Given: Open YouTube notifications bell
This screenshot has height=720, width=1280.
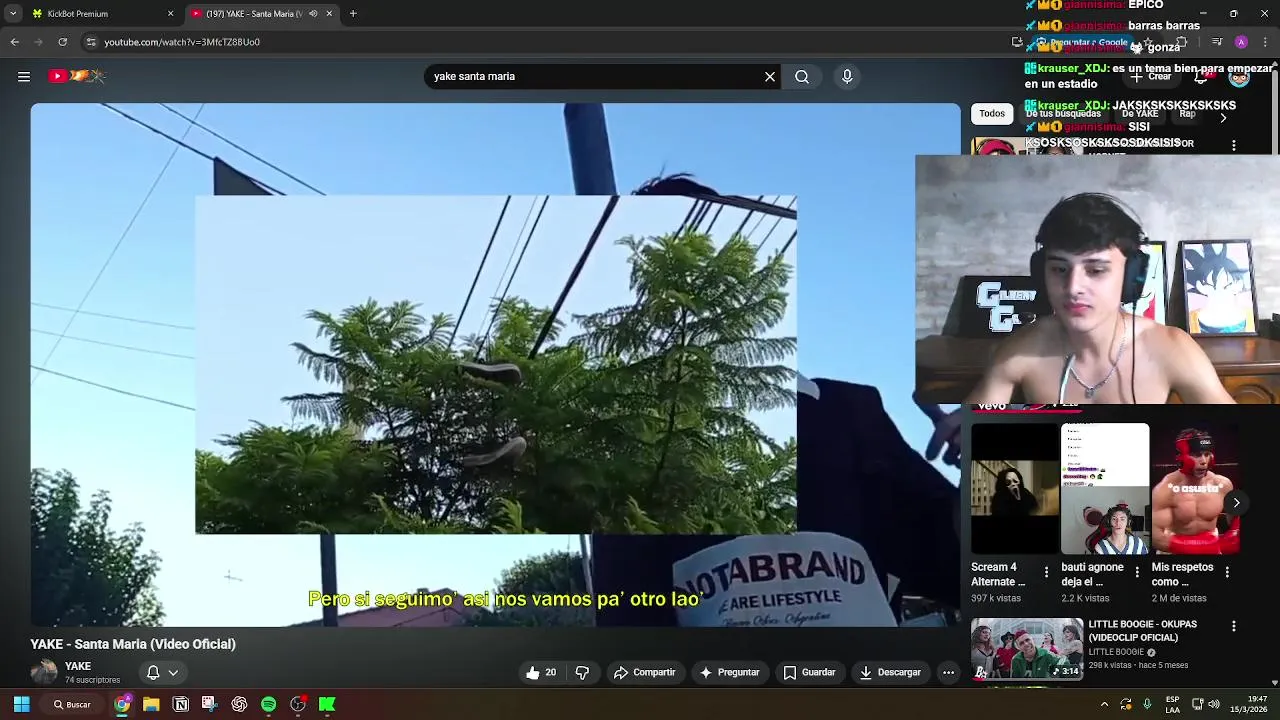Looking at the screenshot, I should point(1201,76).
